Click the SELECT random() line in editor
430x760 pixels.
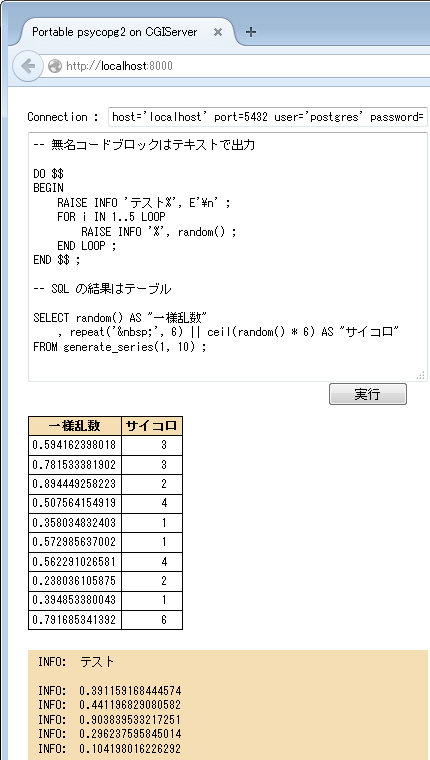(120, 318)
